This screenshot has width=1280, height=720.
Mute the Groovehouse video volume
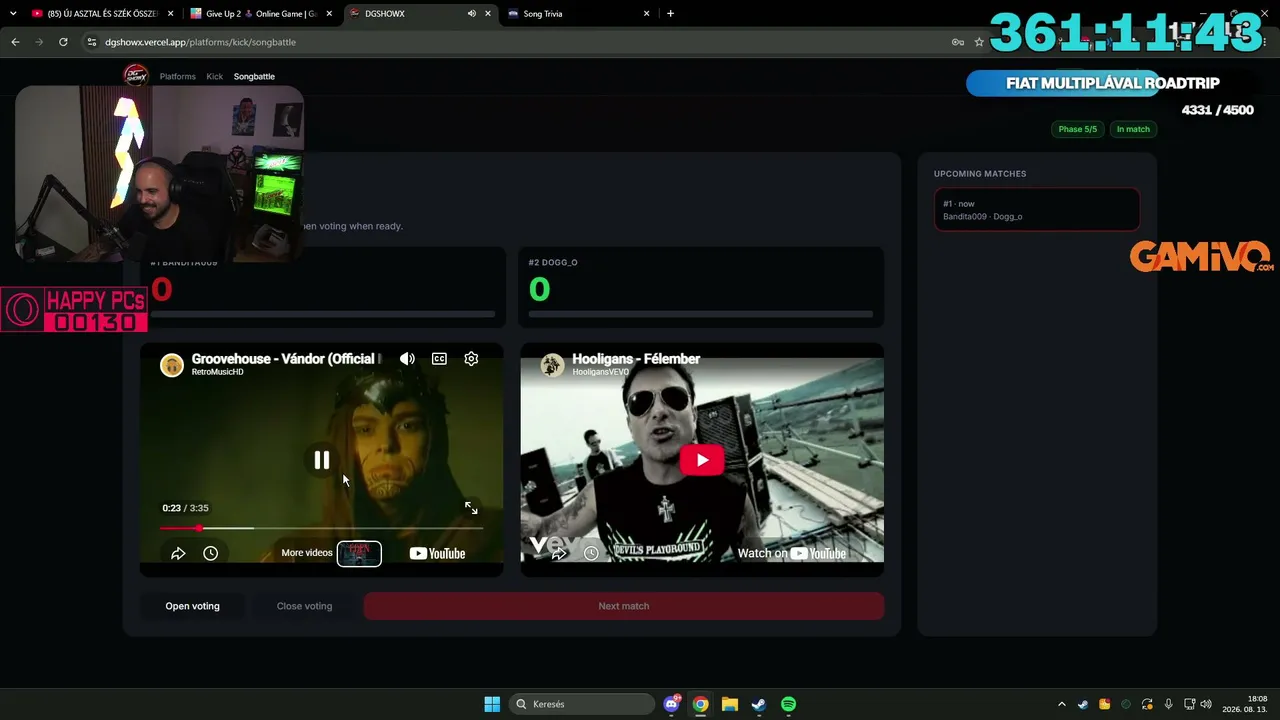[407, 359]
